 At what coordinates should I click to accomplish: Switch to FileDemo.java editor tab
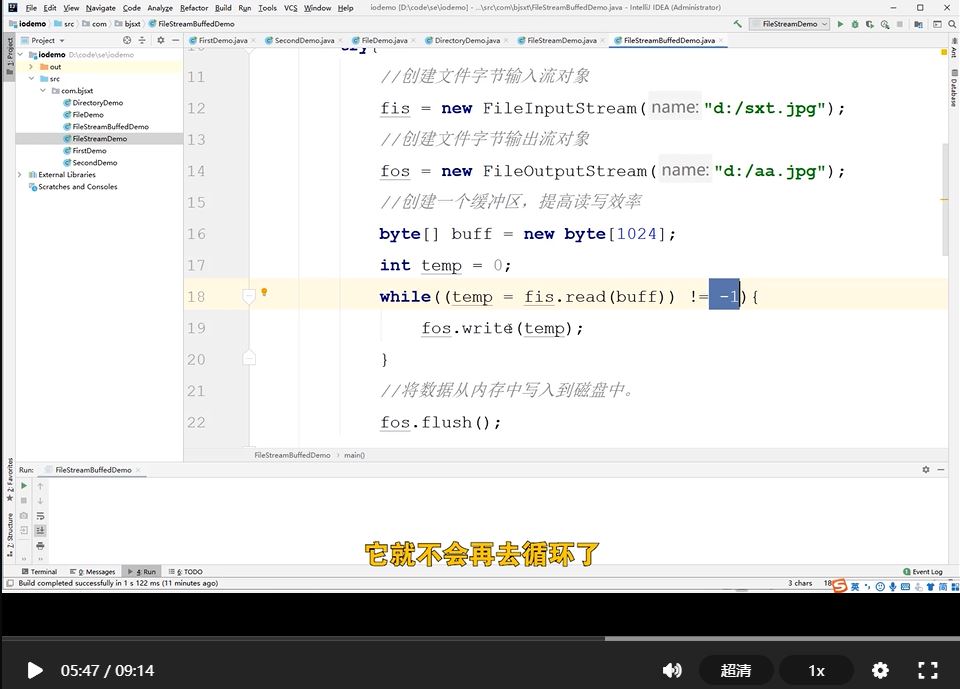pyautogui.click(x=384, y=40)
